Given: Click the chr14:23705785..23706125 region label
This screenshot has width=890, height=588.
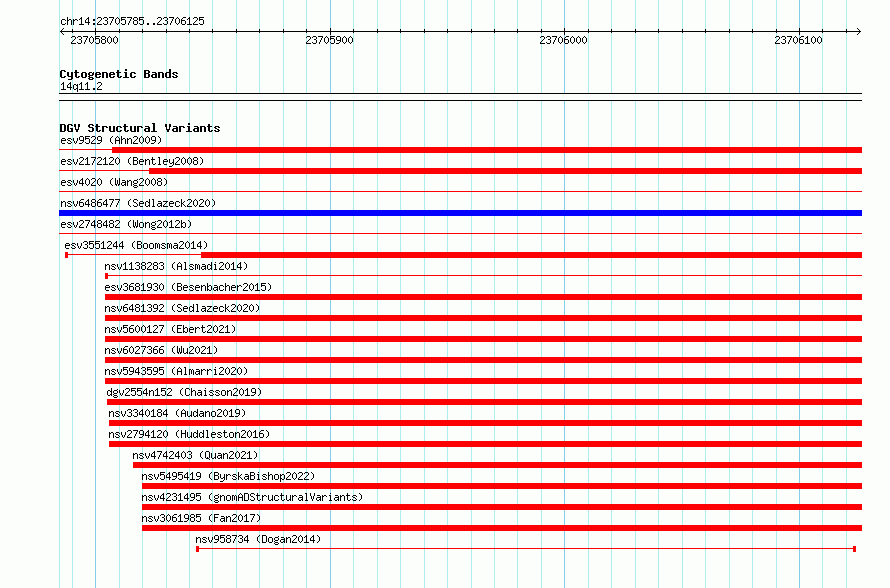Looking at the screenshot, I should click(132, 21).
